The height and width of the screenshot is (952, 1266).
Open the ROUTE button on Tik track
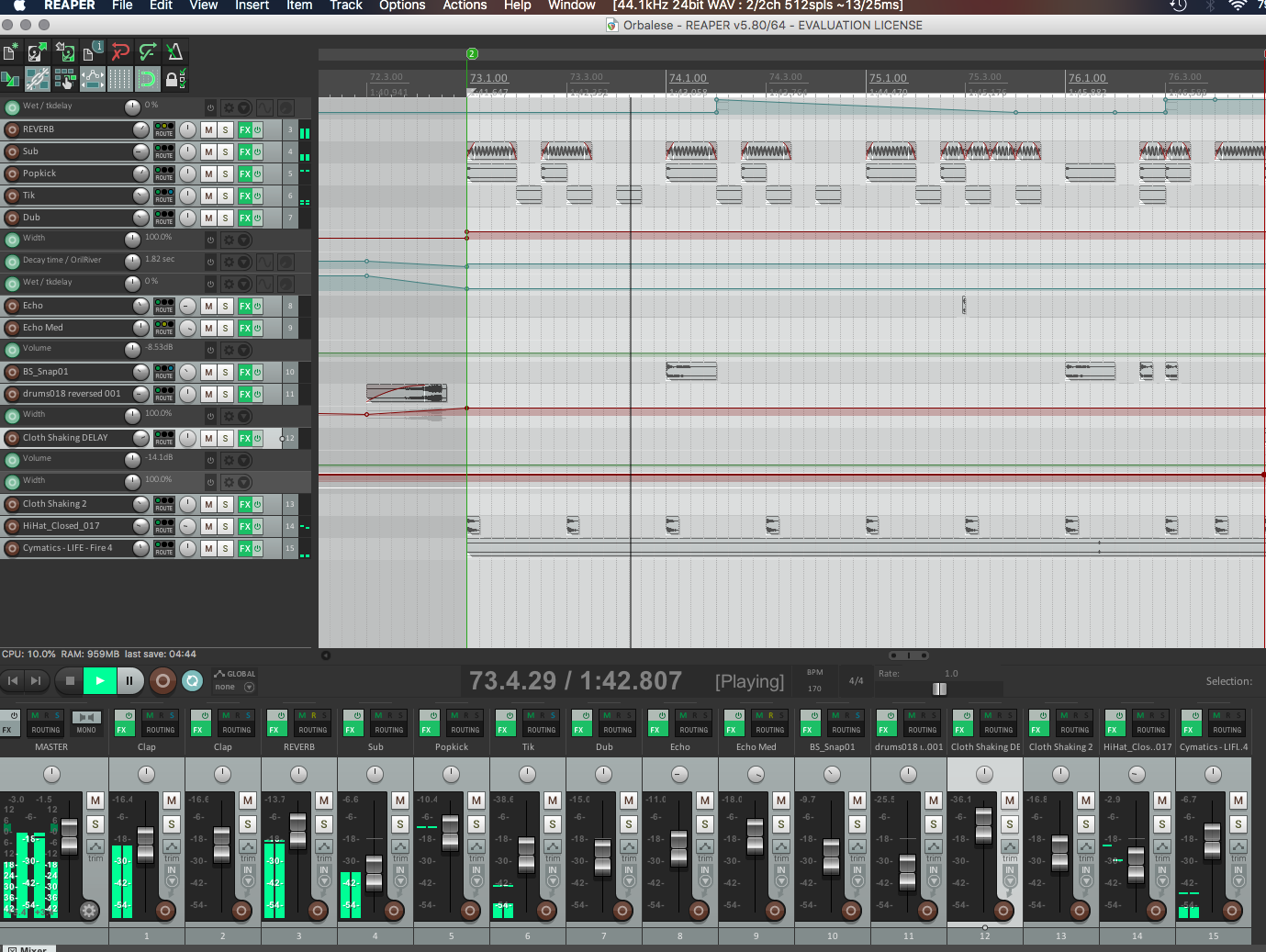click(164, 196)
